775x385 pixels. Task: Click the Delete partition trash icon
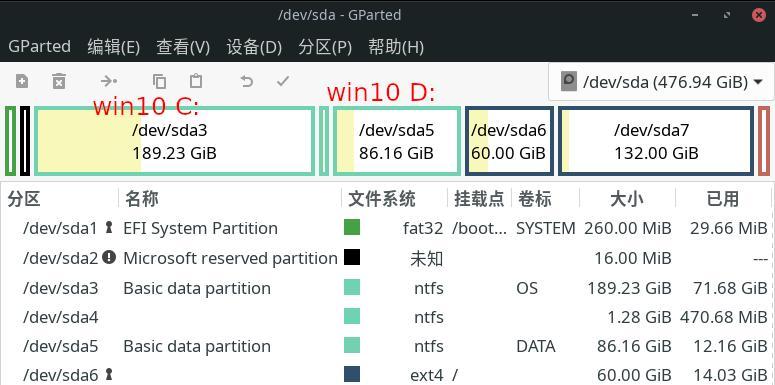pos(59,81)
